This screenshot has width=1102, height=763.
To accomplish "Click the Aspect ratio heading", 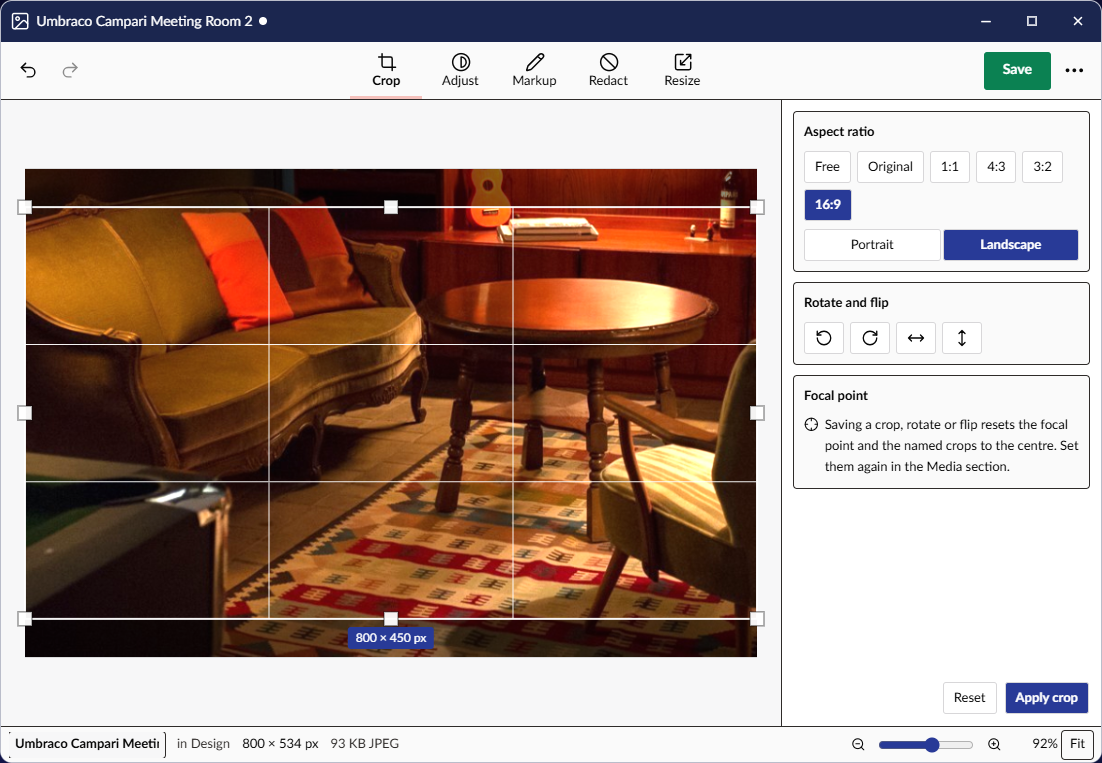I will click(x=839, y=131).
